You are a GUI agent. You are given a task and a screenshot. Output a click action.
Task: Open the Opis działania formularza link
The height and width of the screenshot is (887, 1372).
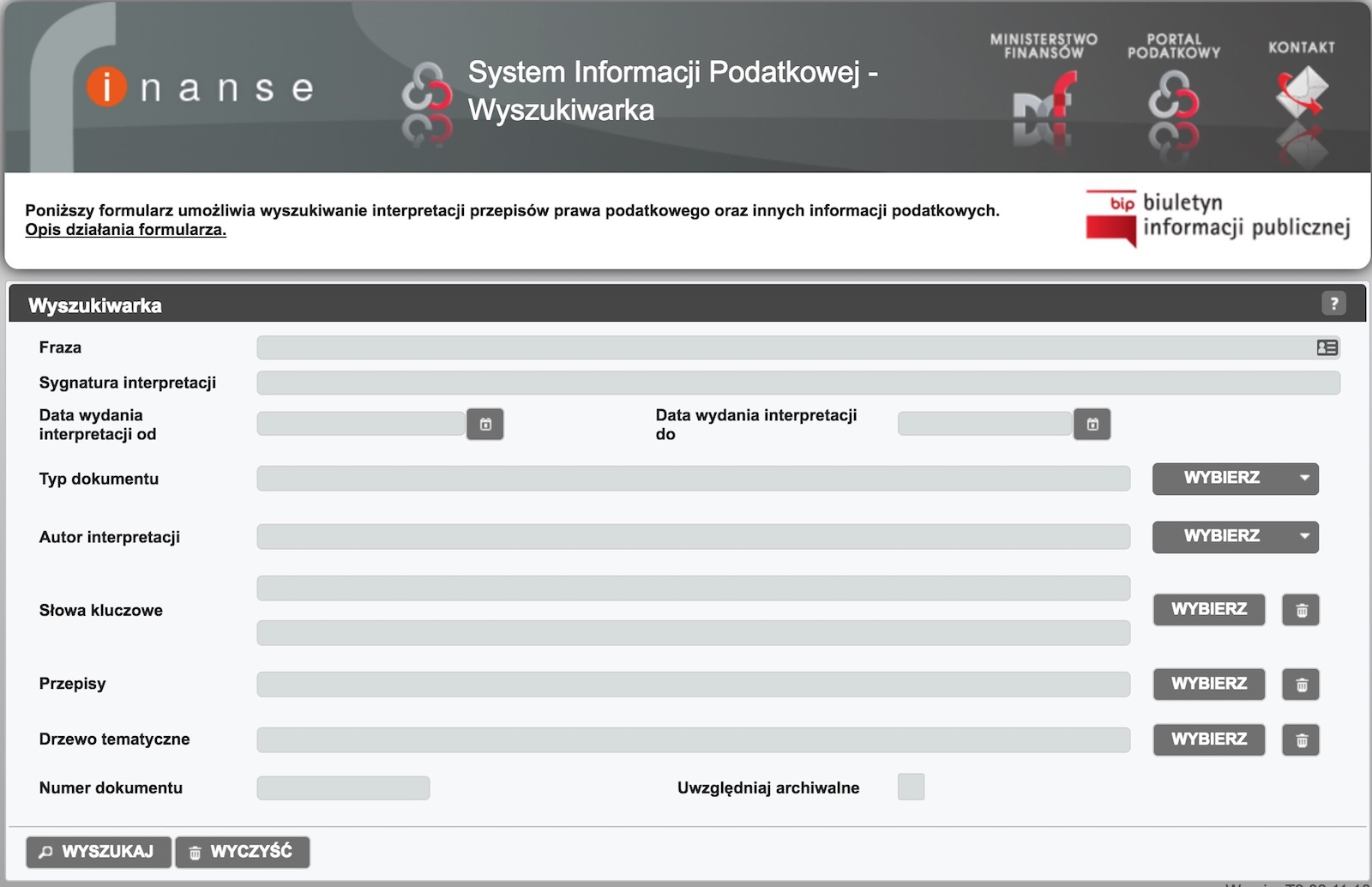pyautogui.click(x=126, y=230)
